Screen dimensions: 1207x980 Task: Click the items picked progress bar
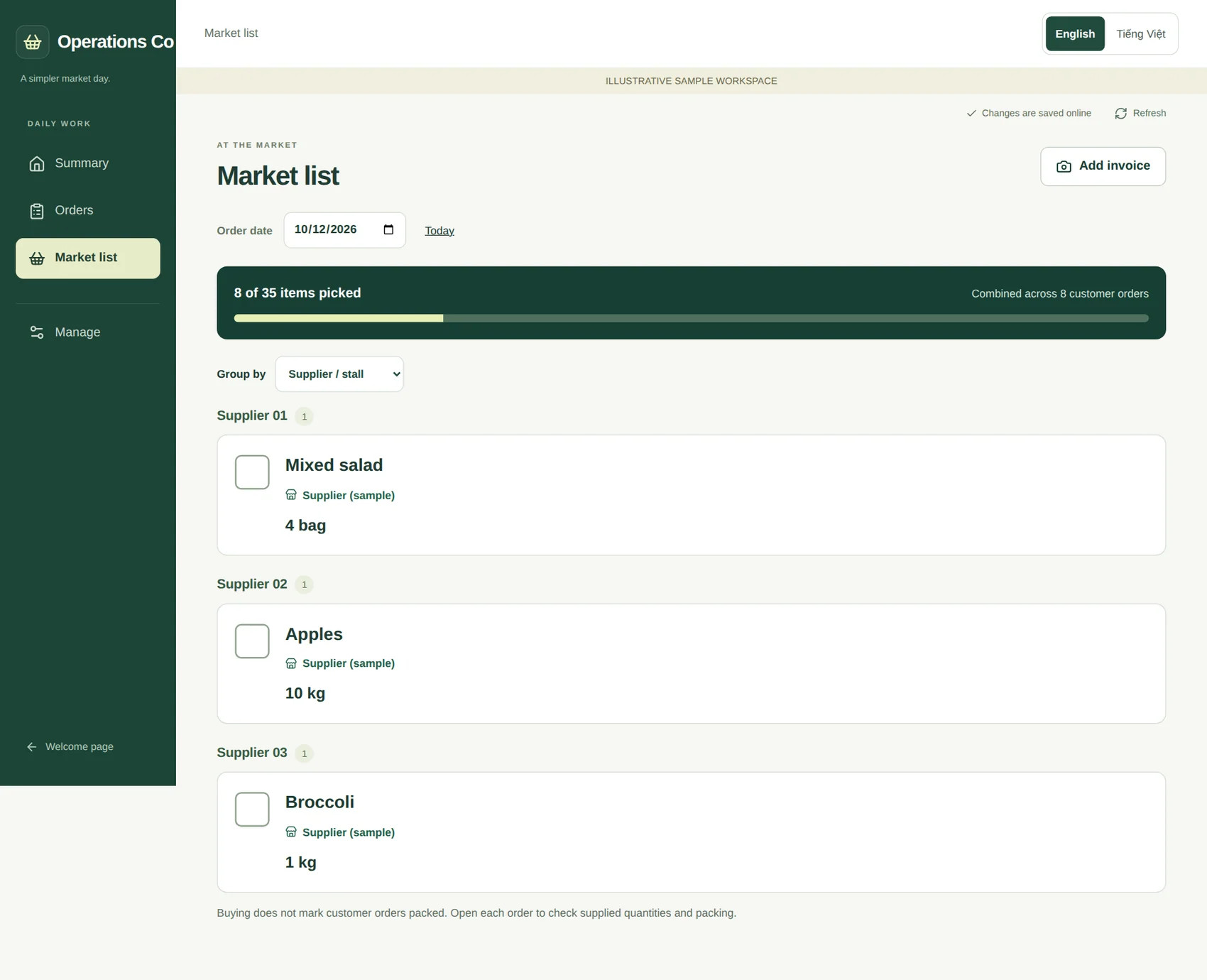pos(692,318)
